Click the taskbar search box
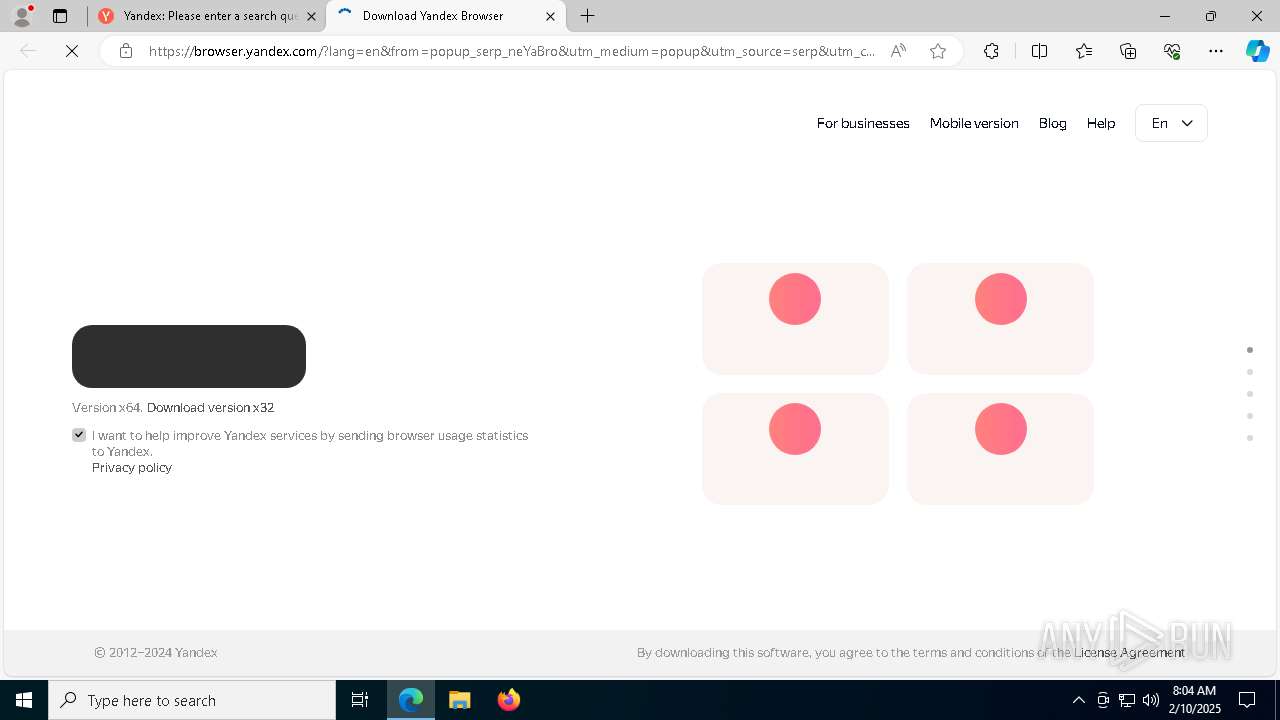 tap(192, 700)
